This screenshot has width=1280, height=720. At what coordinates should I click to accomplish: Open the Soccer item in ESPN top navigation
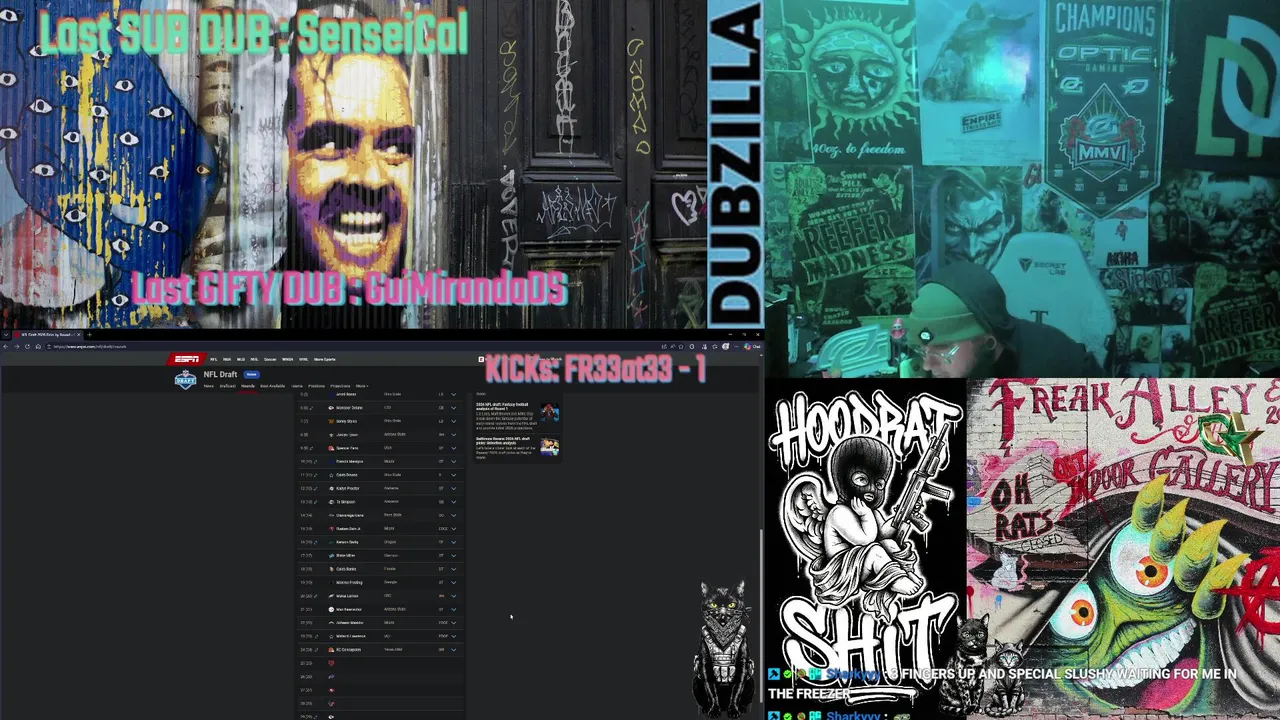tap(270, 359)
